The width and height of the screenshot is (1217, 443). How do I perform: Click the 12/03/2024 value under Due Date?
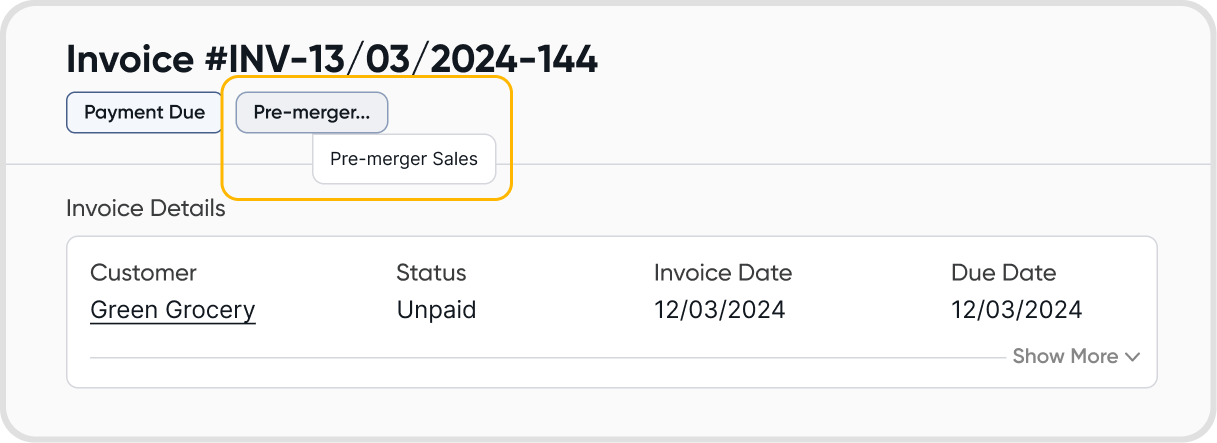point(1016,310)
